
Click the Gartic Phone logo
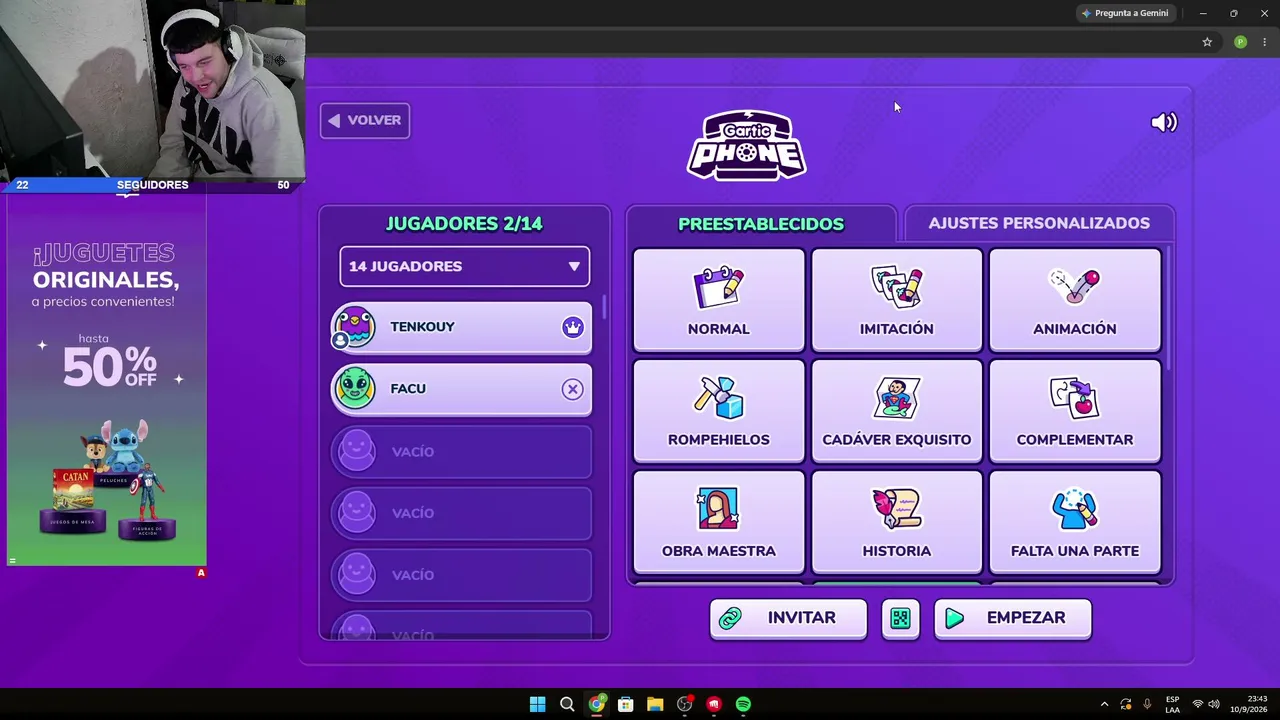coord(746,145)
